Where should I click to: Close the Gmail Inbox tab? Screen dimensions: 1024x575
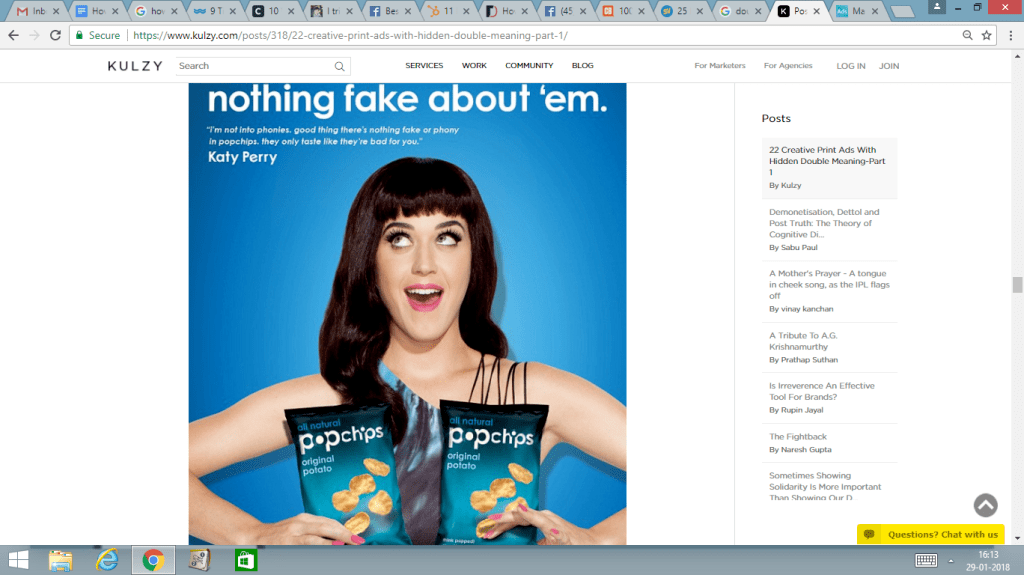56,11
